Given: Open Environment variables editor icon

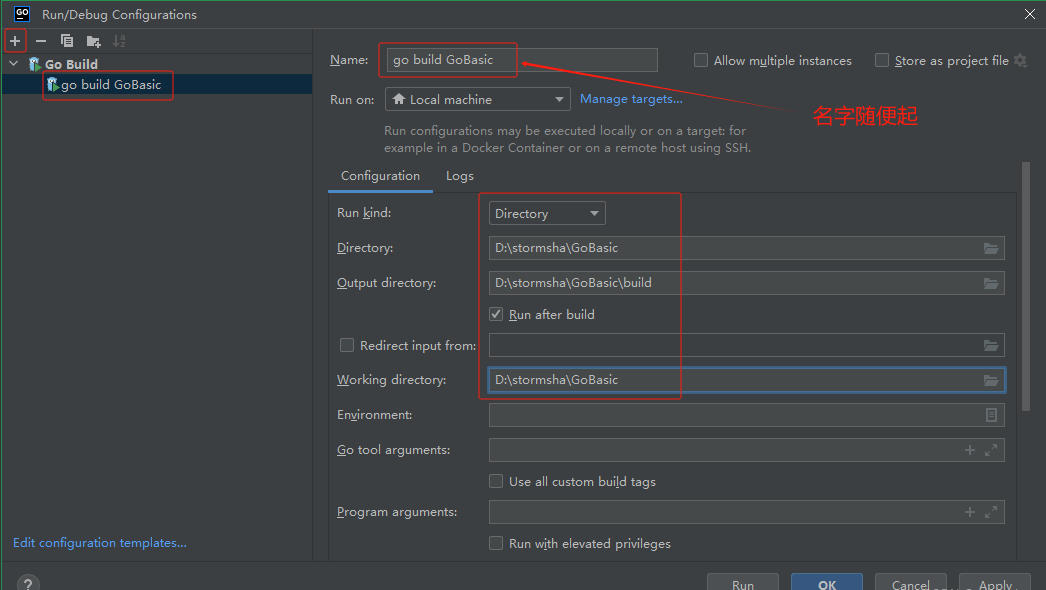Looking at the screenshot, I should point(991,415).
